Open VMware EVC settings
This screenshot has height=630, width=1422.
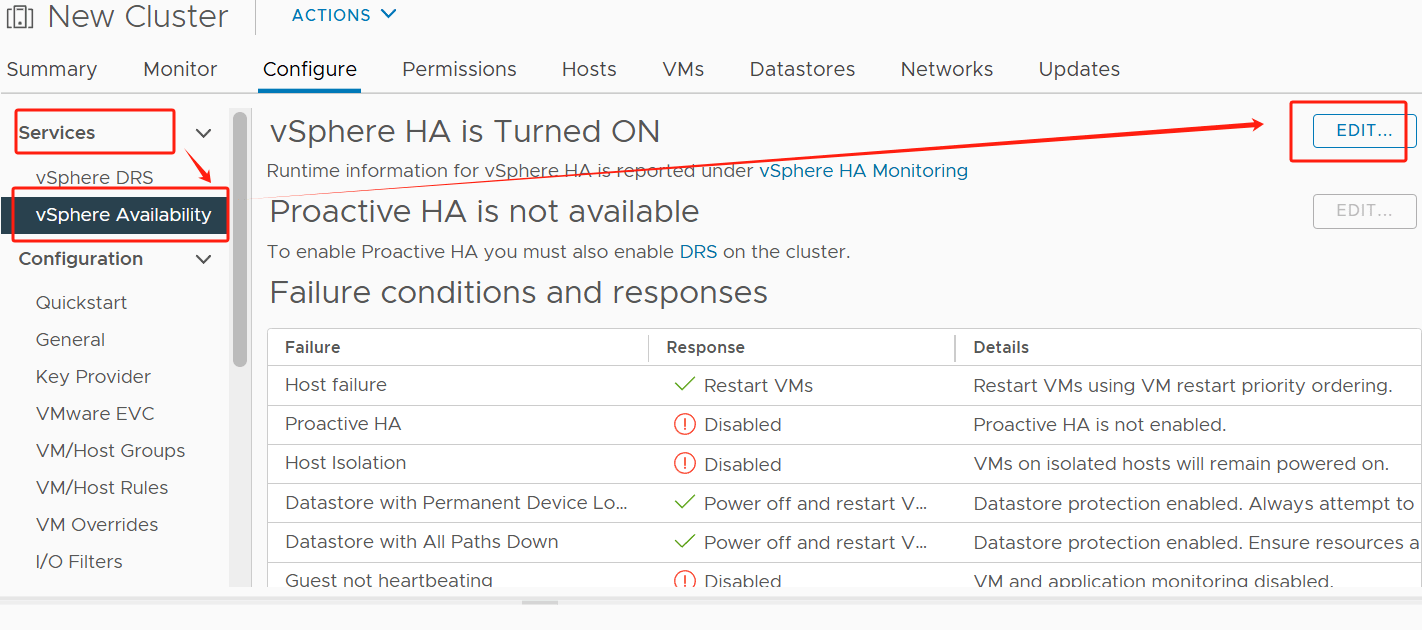click(x=95, y=414)
